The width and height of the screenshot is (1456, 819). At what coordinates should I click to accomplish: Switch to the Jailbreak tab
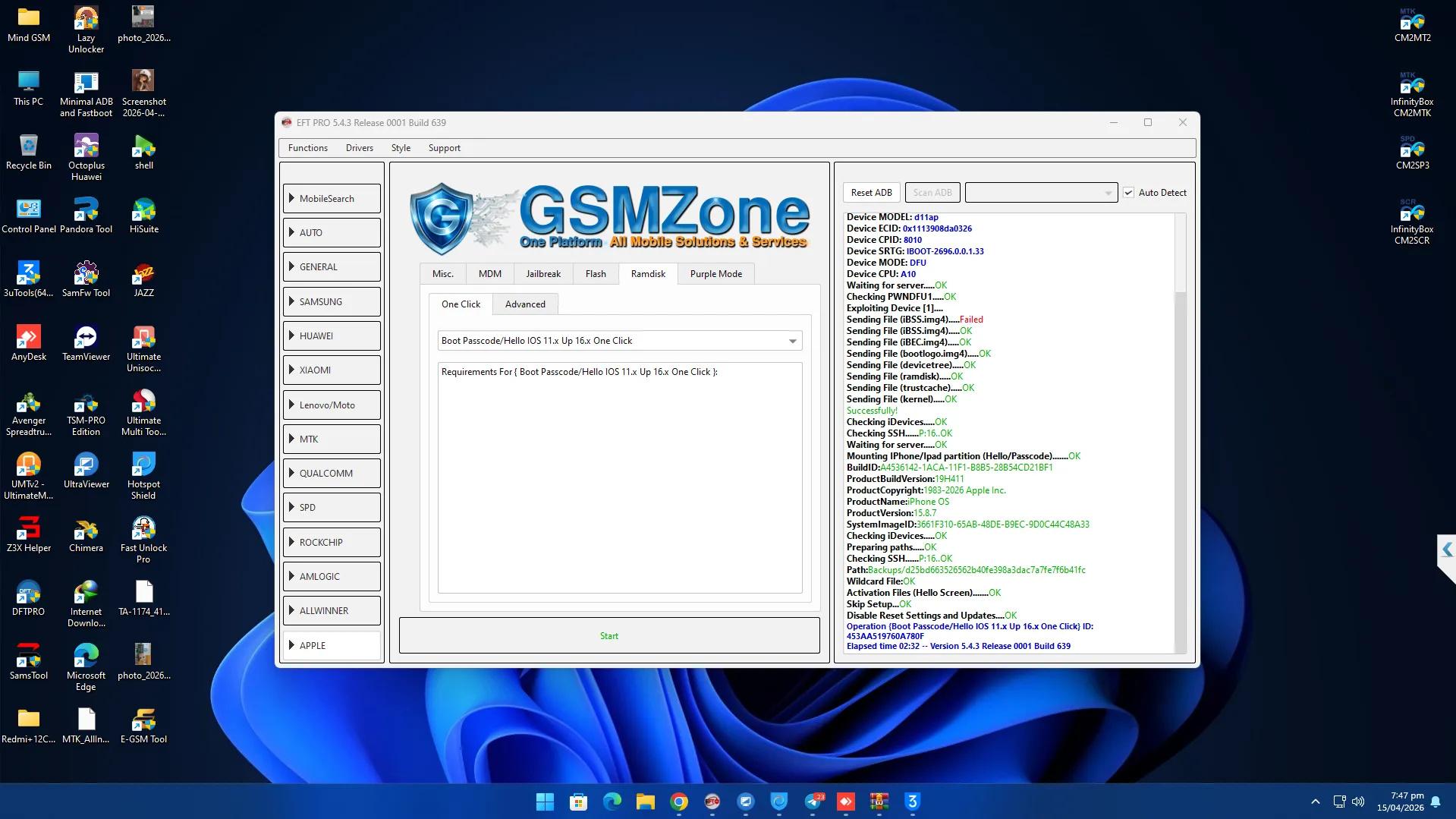pyautogui.click(x=542, y=274)
